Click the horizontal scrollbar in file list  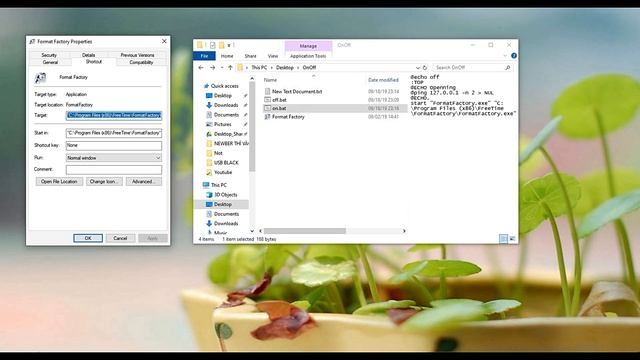305,231
